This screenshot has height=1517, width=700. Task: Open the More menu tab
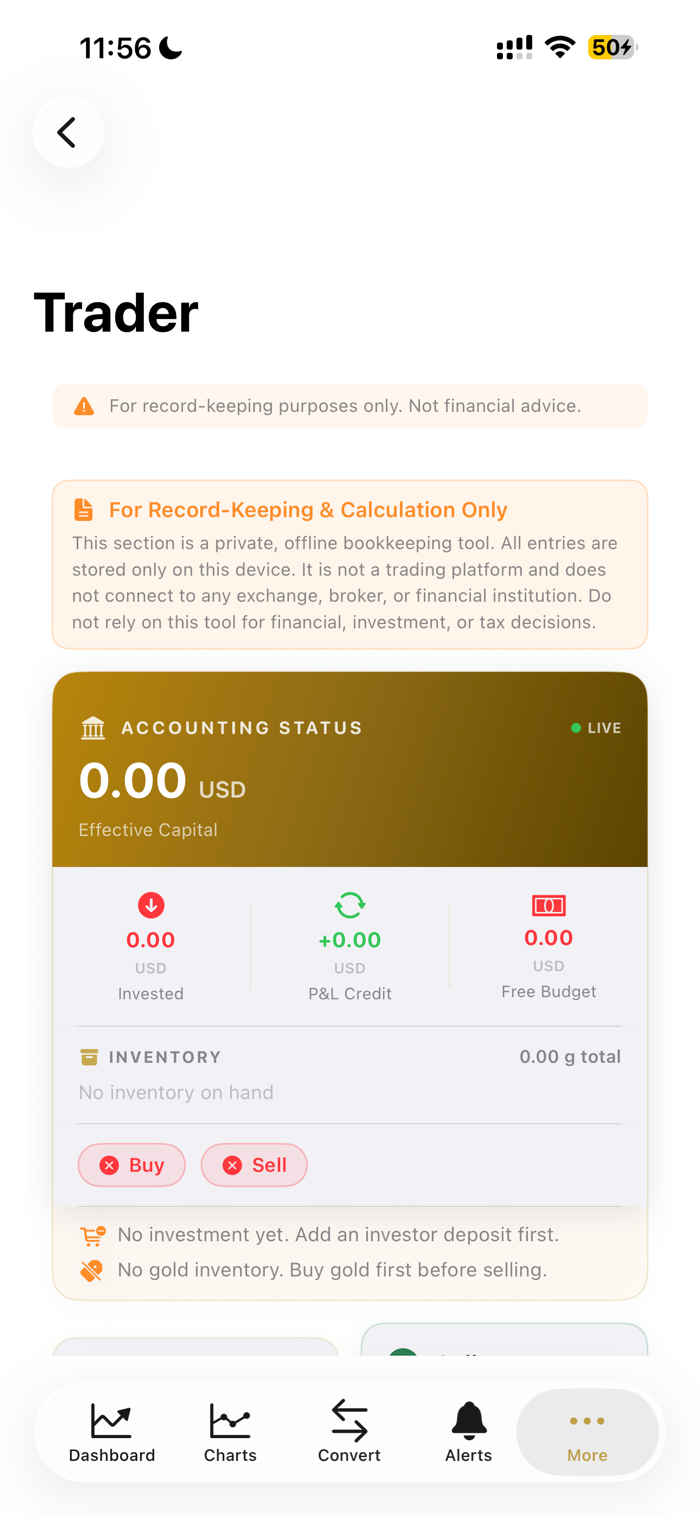[587, 1432]
